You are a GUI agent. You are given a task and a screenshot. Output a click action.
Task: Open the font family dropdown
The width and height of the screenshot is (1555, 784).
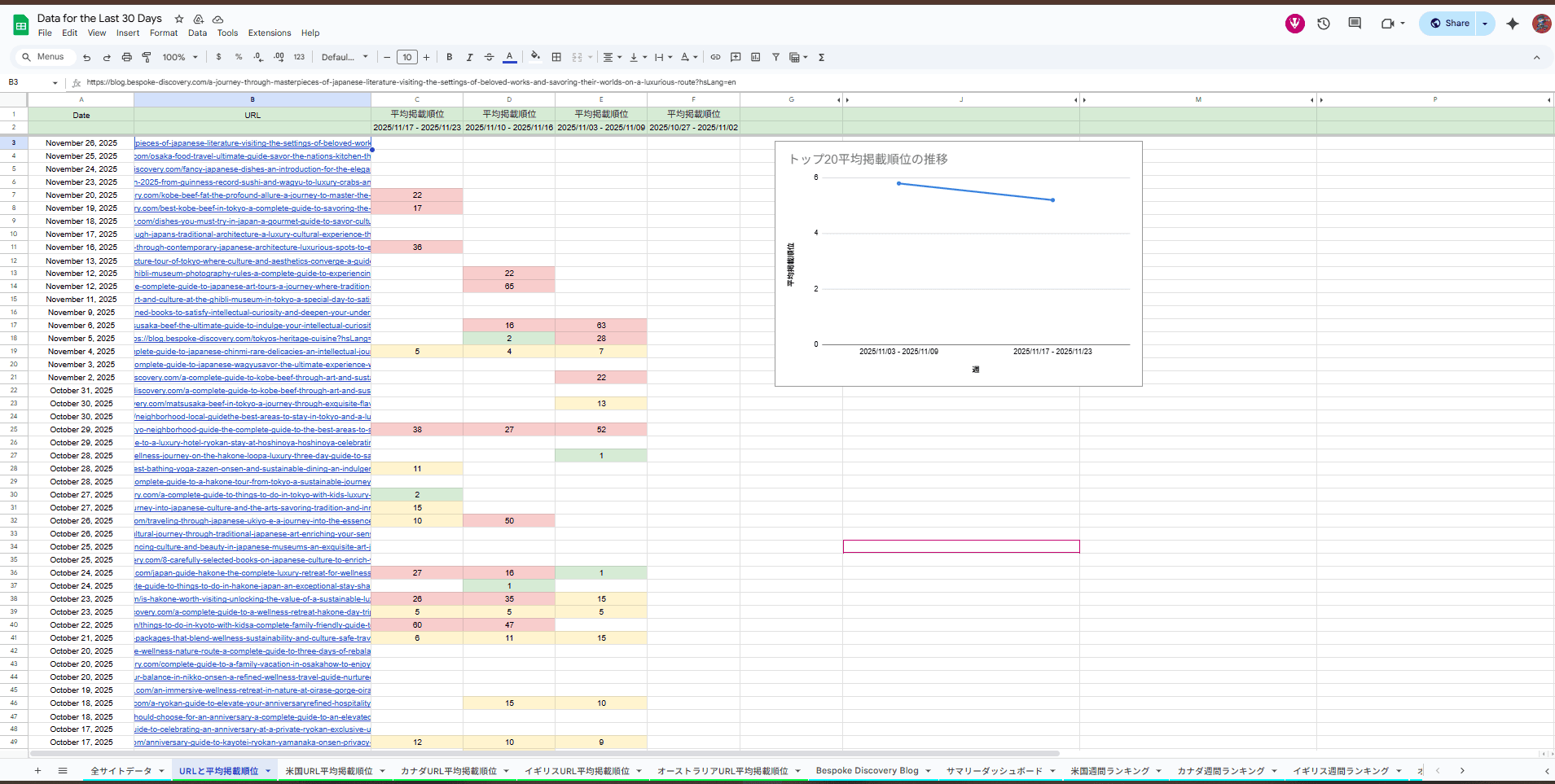[x=345, y=57]
